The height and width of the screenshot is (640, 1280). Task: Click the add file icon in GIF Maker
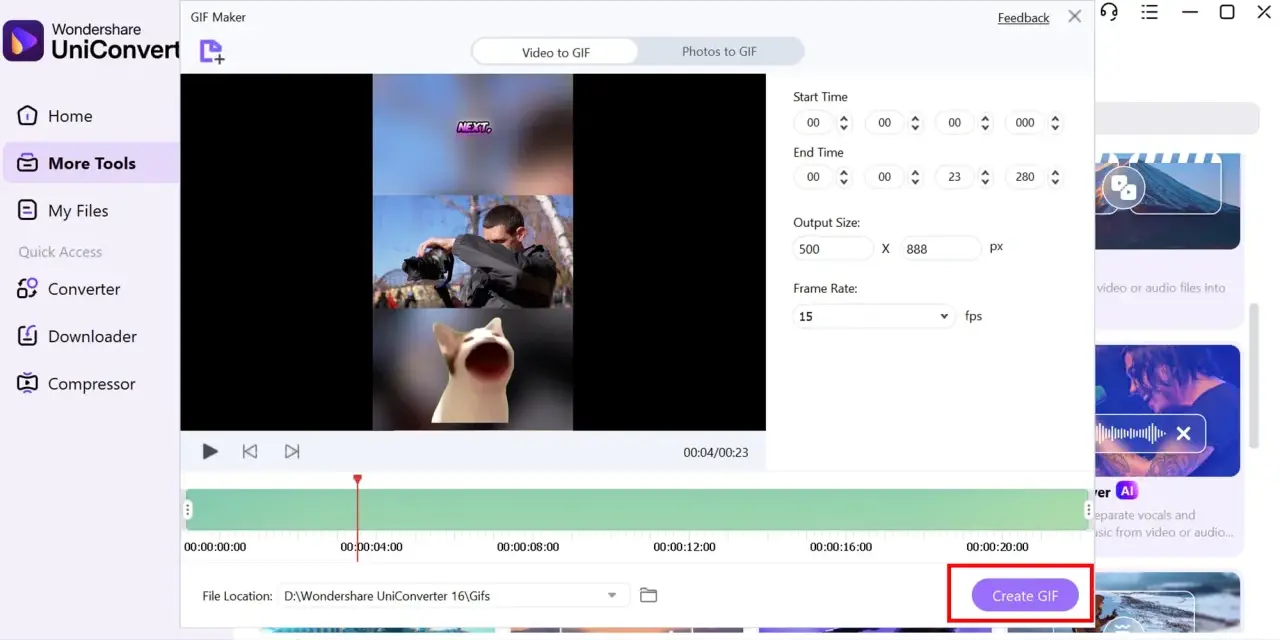[212, 52]
